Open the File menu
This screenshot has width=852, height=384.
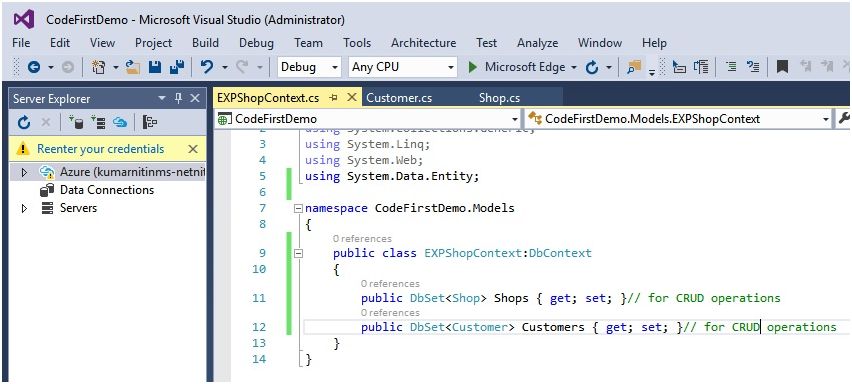pos(21,43)
